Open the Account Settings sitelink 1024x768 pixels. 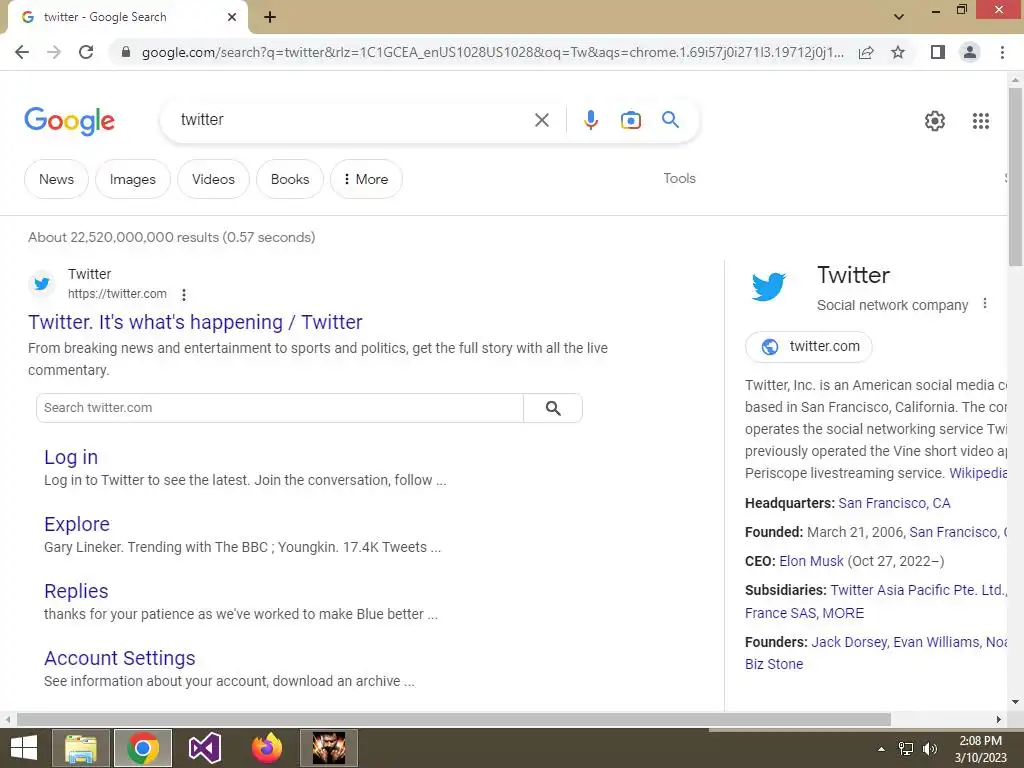[x=120, y=658]
